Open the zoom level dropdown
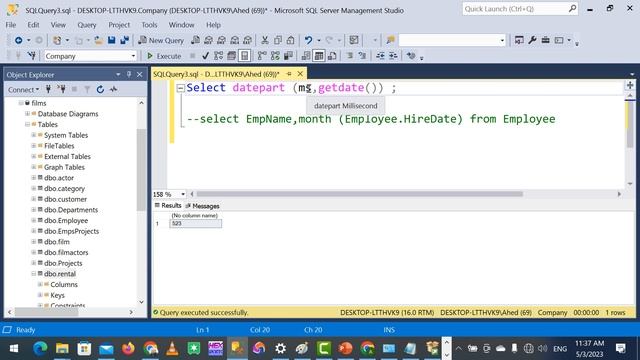 pyautogui.click(x=183, y=194)
